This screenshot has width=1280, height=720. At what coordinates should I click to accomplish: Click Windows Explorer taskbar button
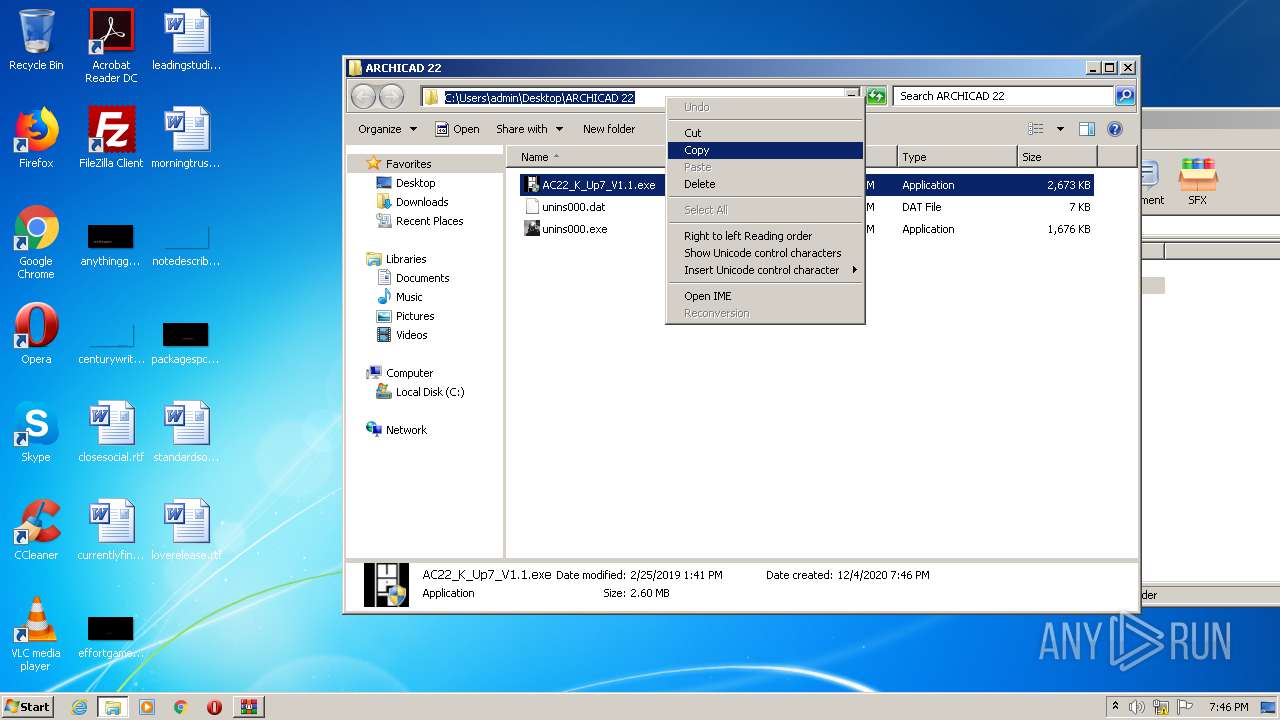[x=113, y=707]
